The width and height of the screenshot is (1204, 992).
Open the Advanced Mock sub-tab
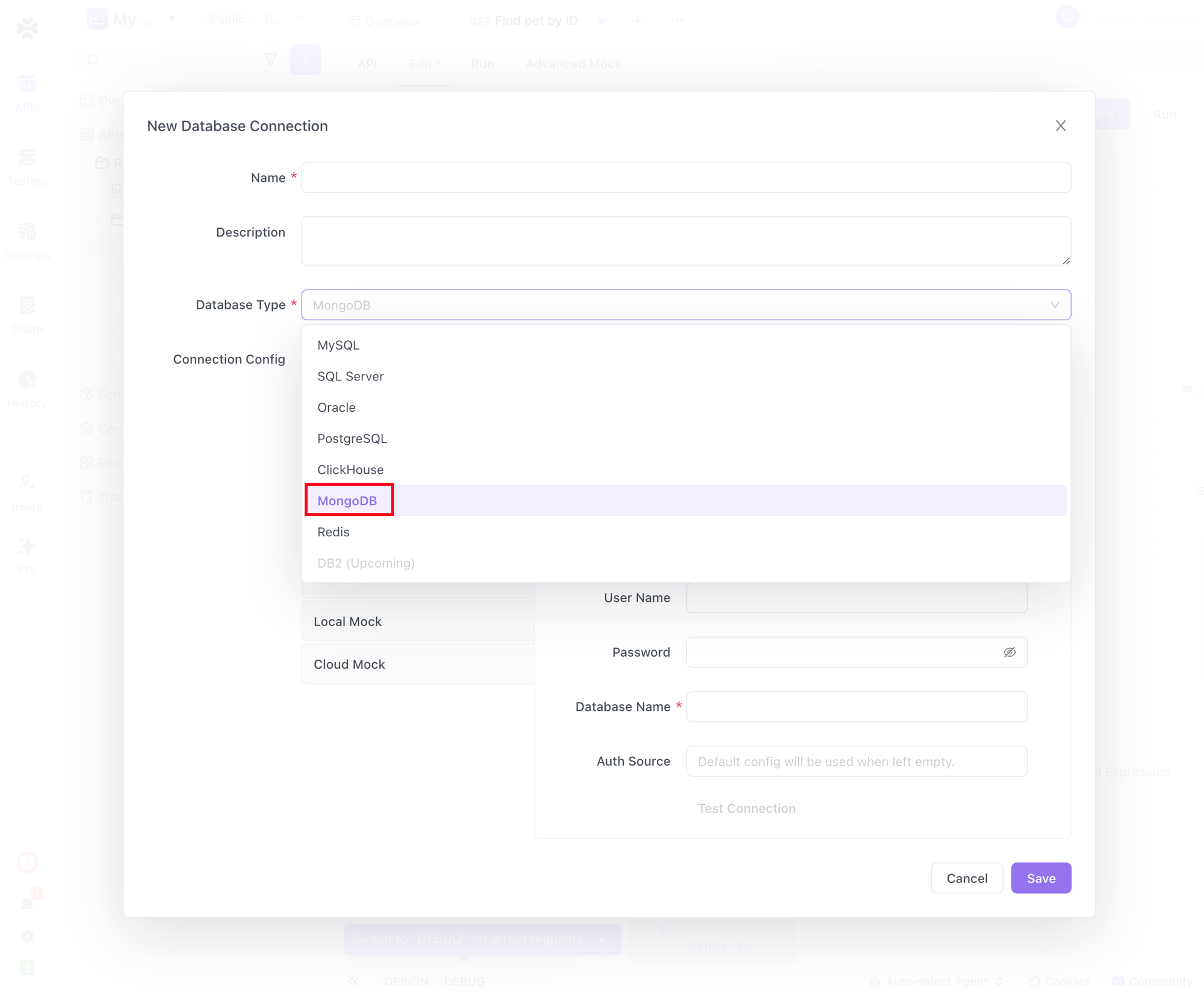pyautogui.click(x=573, y=64)
